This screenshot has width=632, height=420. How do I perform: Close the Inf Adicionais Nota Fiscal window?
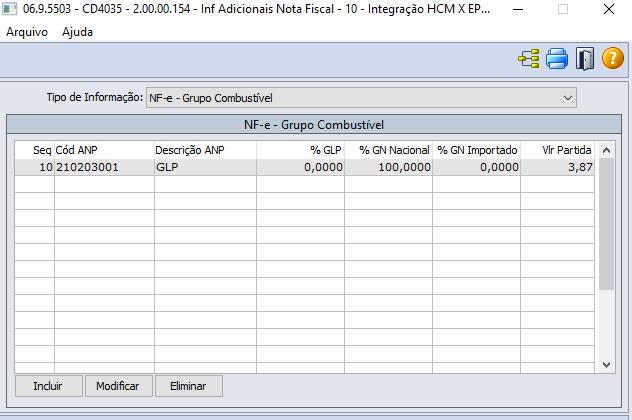tap(609, 9)
